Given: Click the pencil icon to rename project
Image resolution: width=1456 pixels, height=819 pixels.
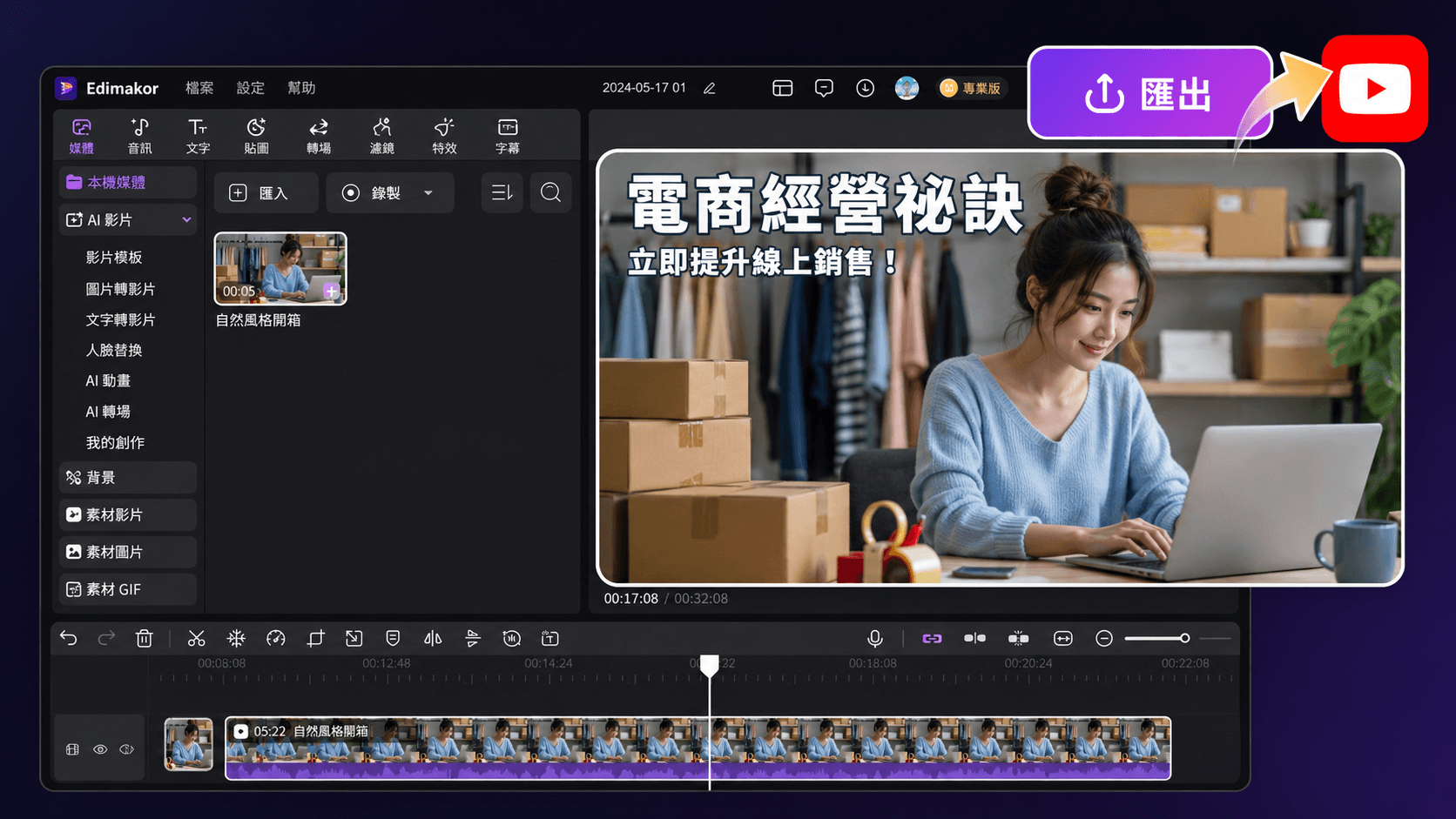Looking at the screenshot, I should (x=710, y=88).
